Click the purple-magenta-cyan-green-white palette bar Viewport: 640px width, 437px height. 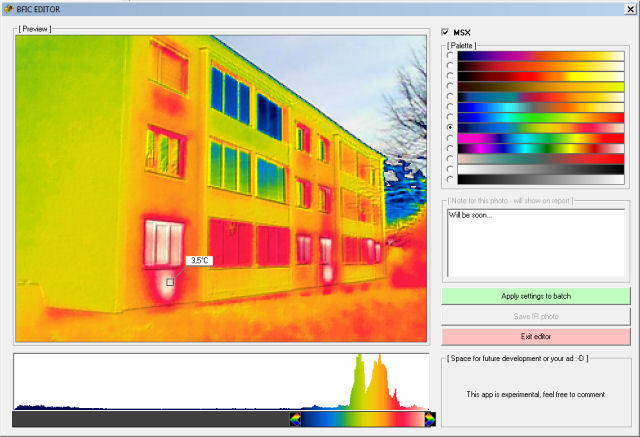(x=541, y=149)
